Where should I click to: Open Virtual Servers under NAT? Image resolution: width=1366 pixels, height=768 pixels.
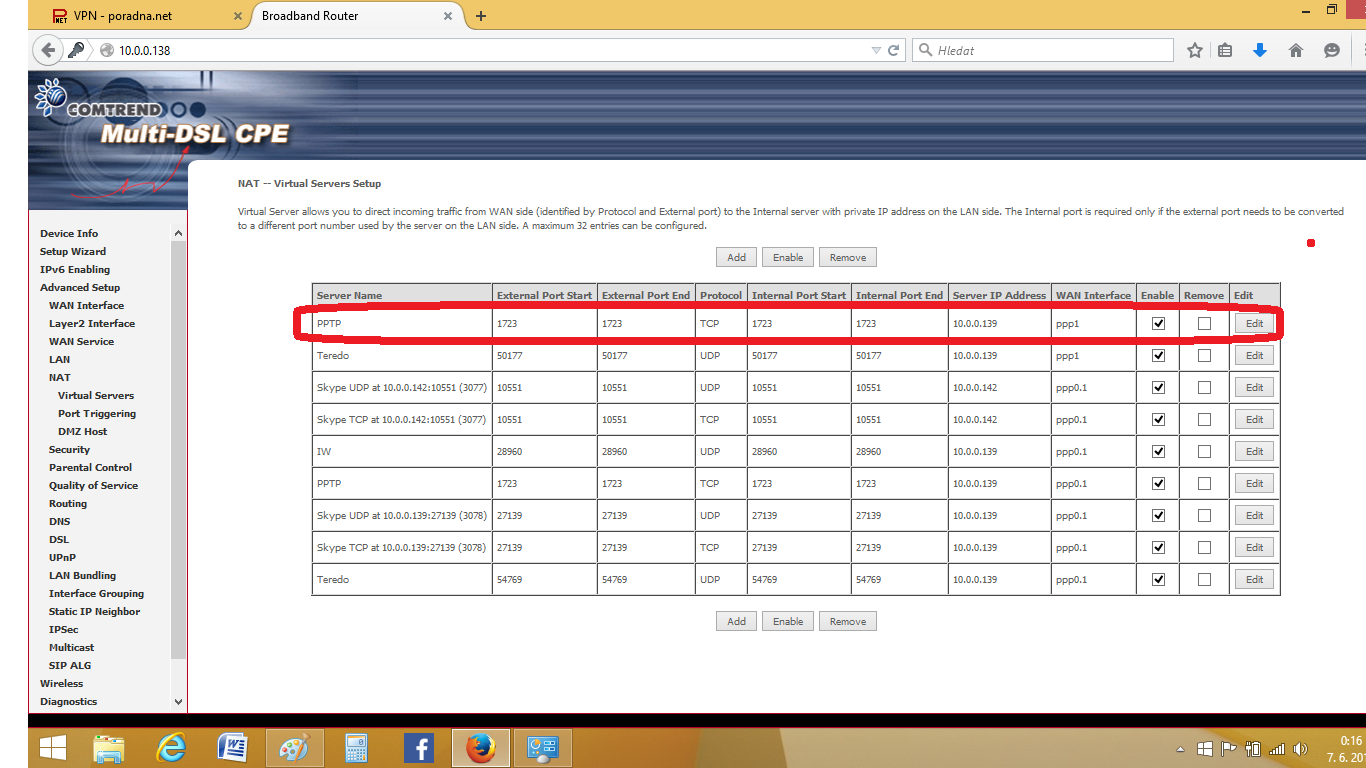point(96,396)
